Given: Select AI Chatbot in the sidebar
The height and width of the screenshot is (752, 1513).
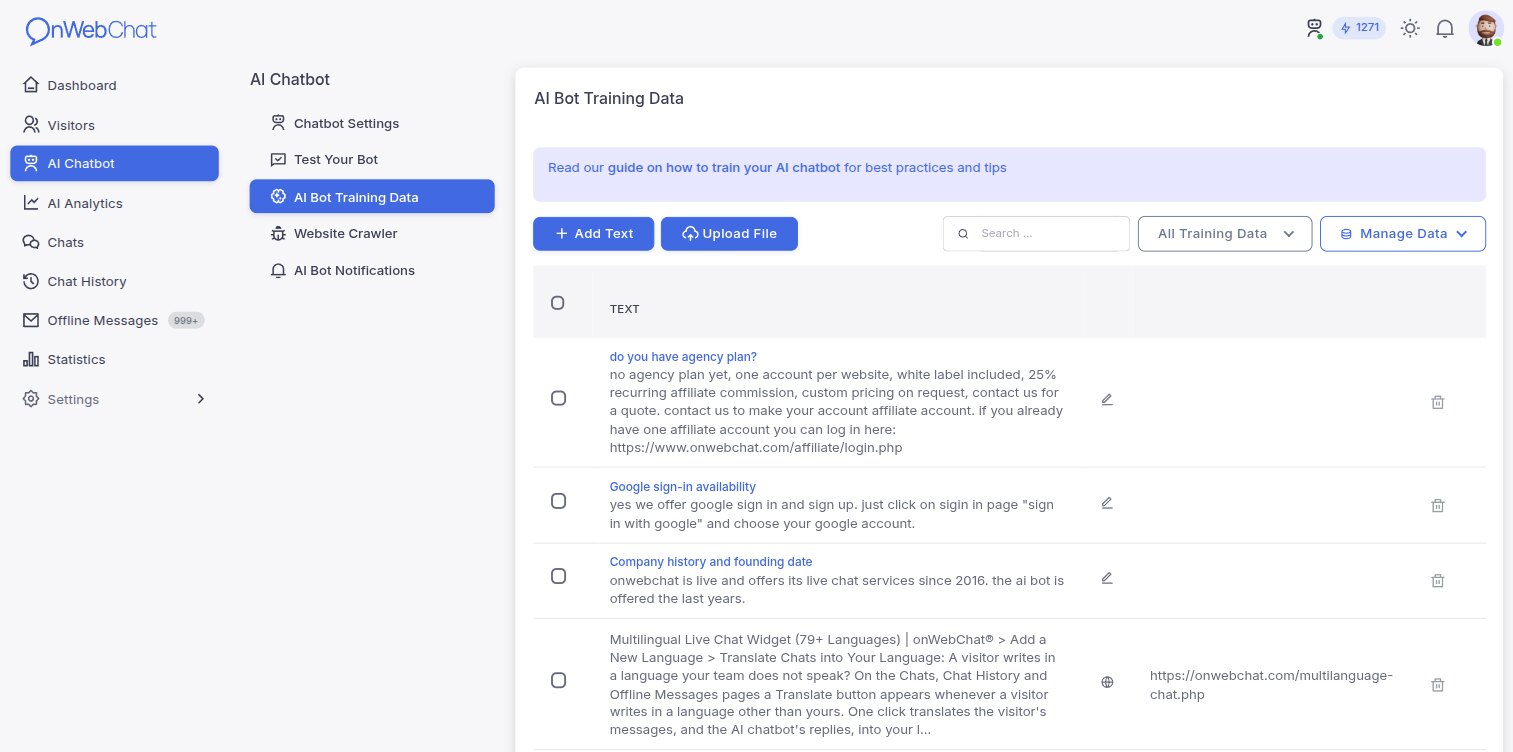Looking at the screenshot, I should point(114,163).
